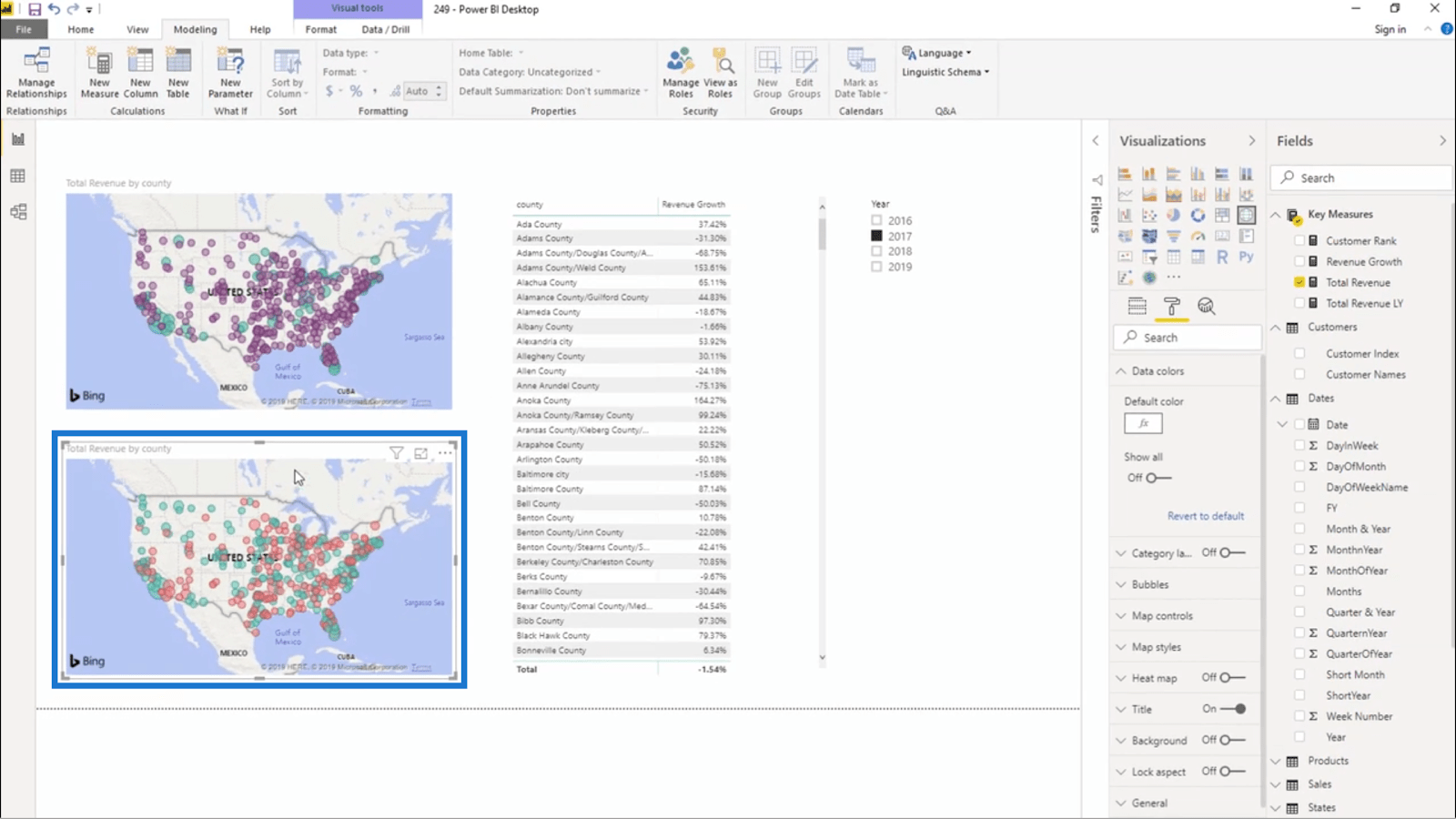Screen dimensions: 1456x819
Task: Switch to the Format ribbon tab
Action: coord(320,29)
